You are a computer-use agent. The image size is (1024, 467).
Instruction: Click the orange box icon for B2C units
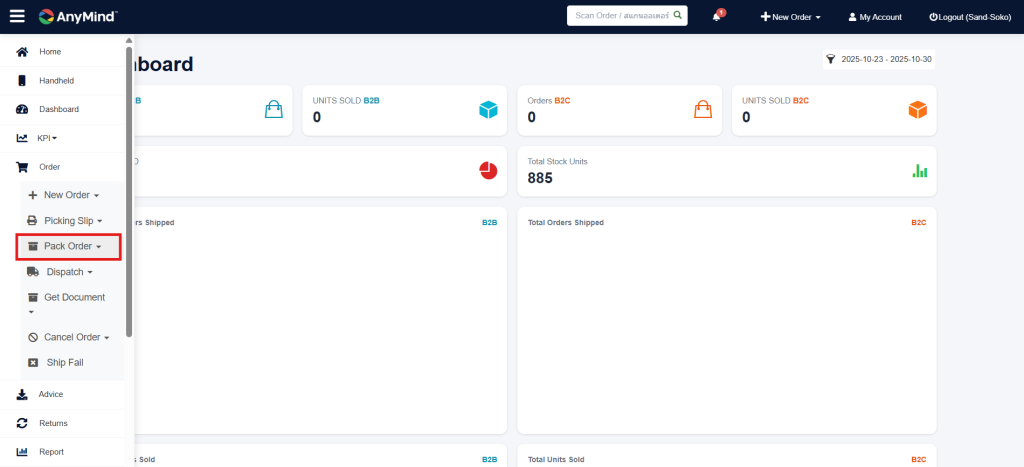tap(917, 110)
